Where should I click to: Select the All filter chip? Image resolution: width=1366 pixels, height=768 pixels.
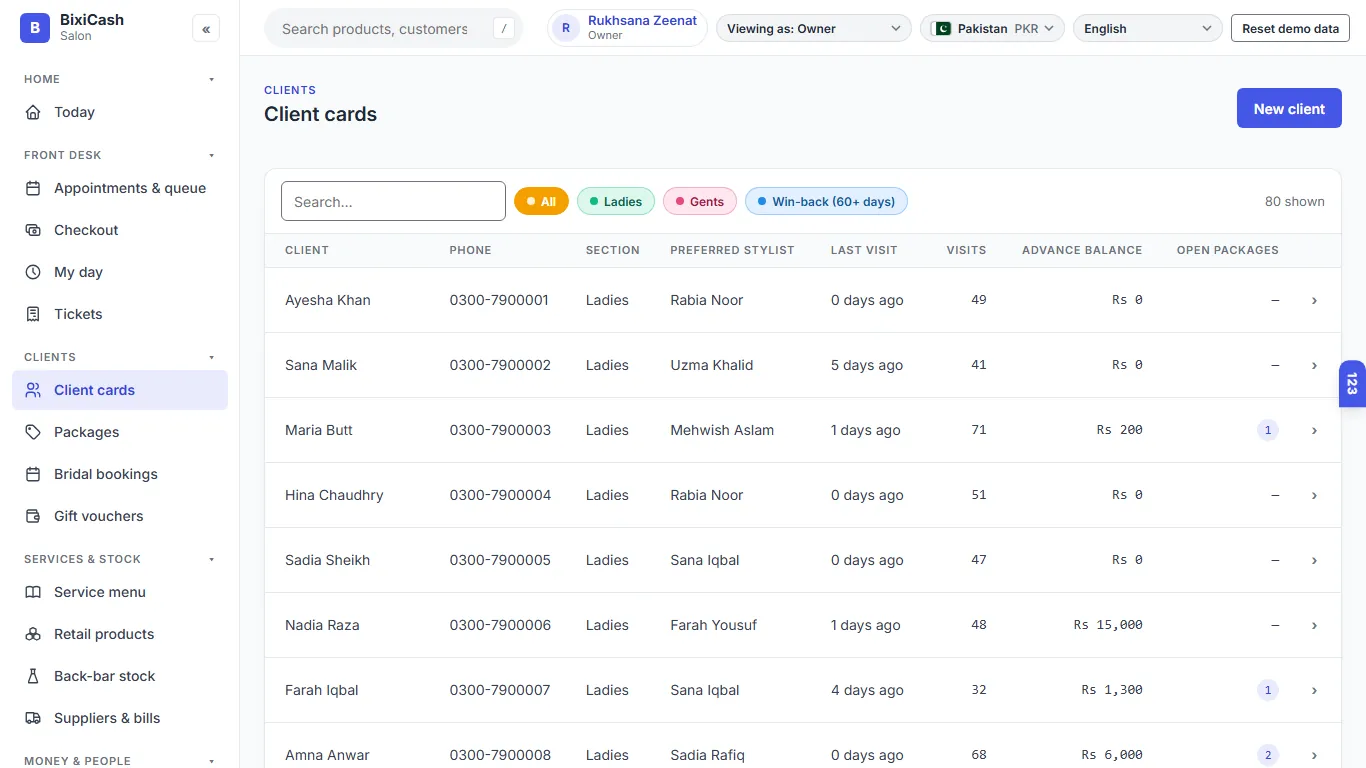click(541, 201)
